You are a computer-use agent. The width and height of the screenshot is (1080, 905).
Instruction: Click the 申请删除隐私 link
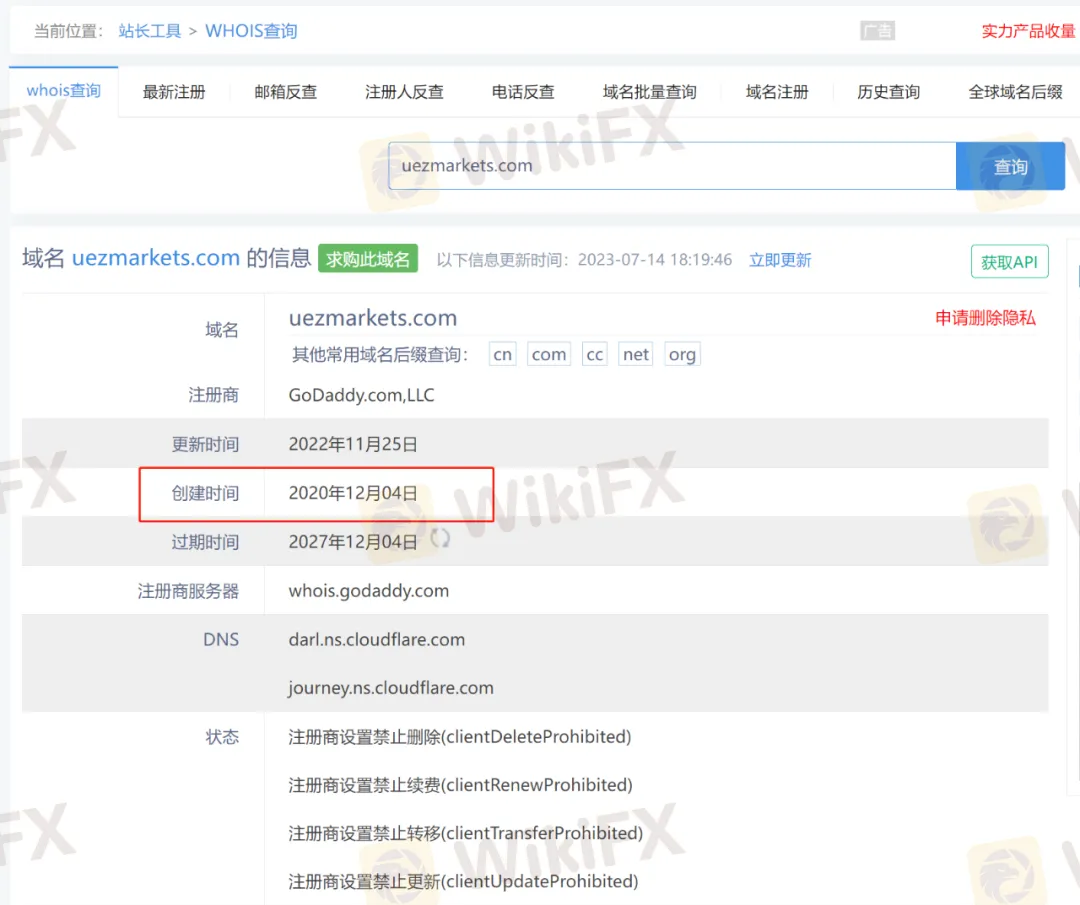pos(985,318)
